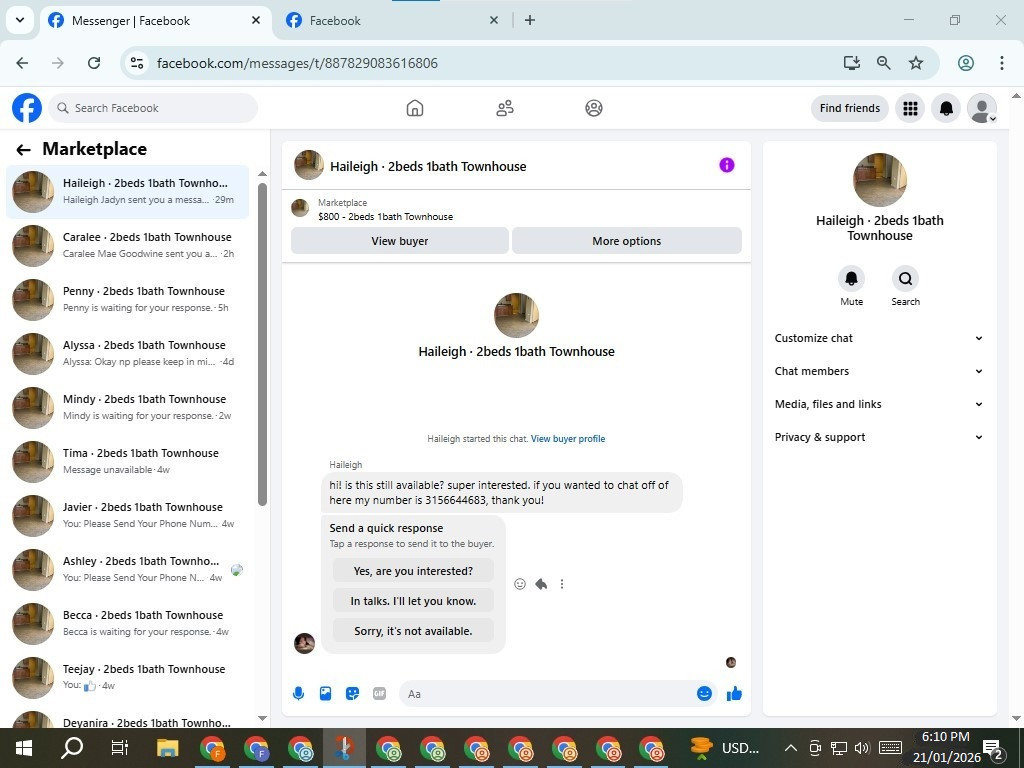Image resolution: width=1024 pixels, height=768 pixels.
Task: Open Becca's 2beds 1bath Townhouse chat
Action: [127, 624]
